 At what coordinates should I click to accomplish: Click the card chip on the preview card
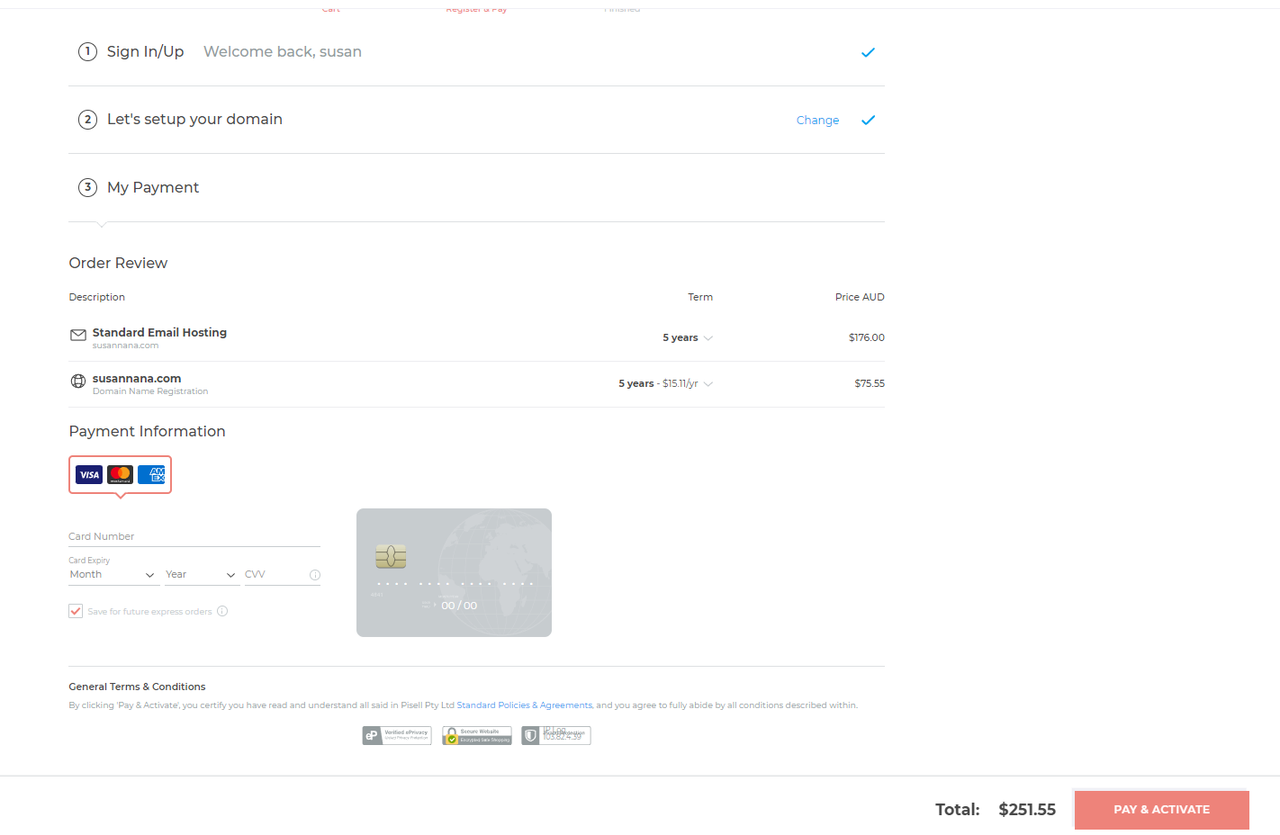pos(391,556)
